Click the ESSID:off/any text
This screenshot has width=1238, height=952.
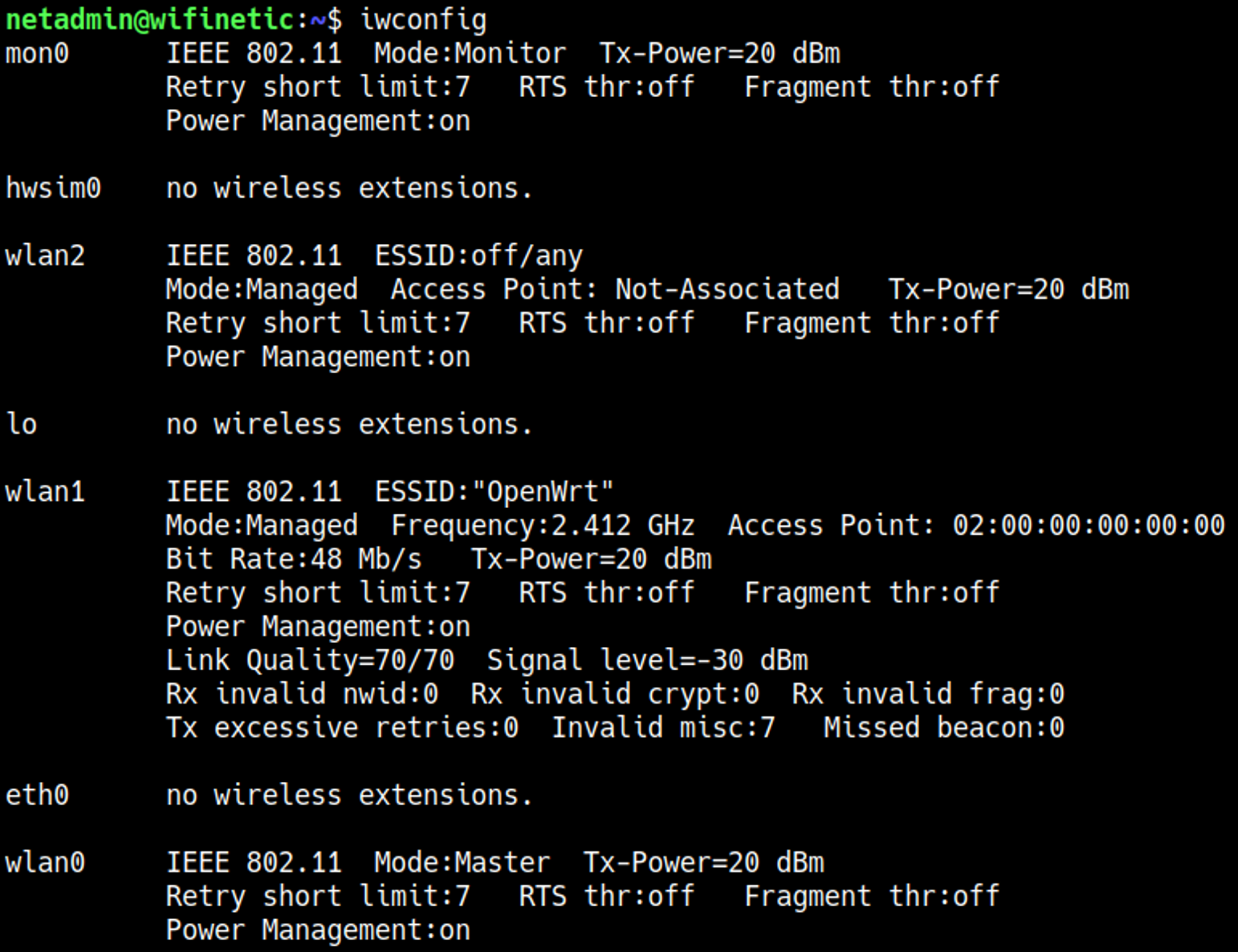(x=478, y=256)
